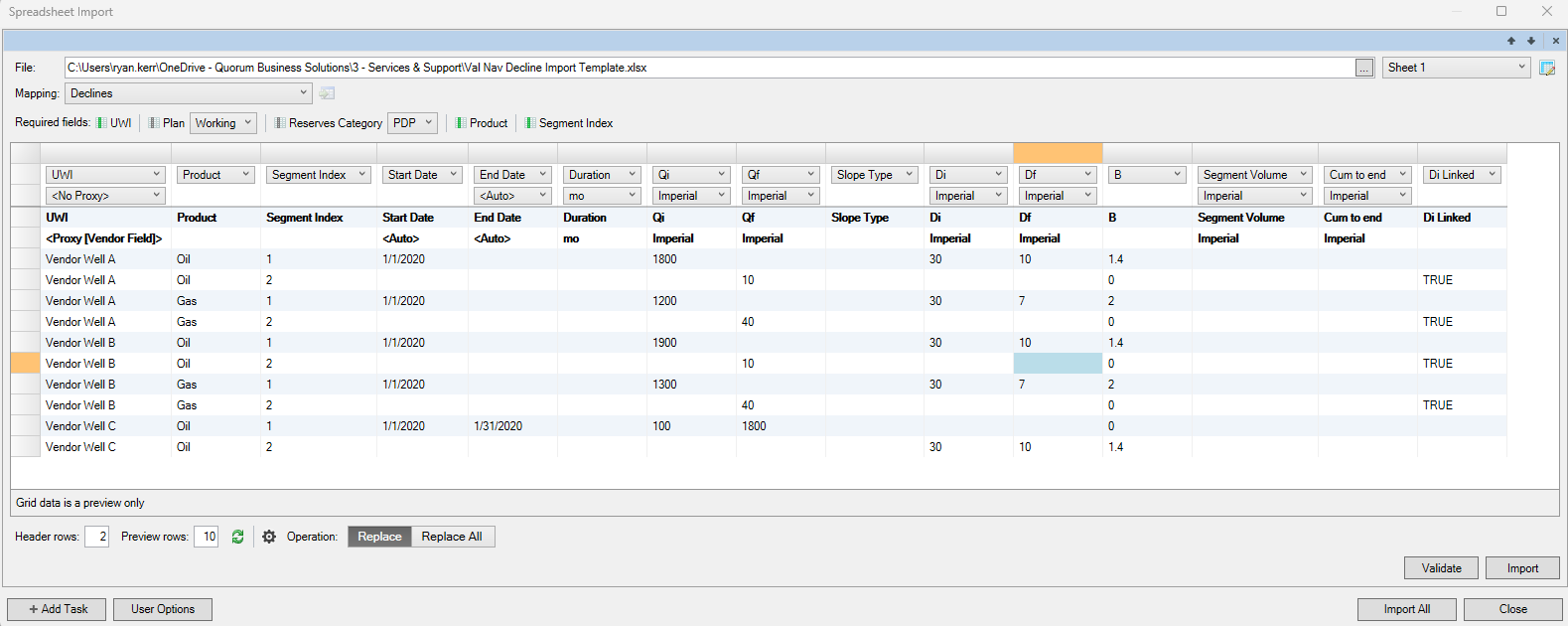Click the Validate button
Viewport: 1568px width, 626px height.
[1441, 568]
